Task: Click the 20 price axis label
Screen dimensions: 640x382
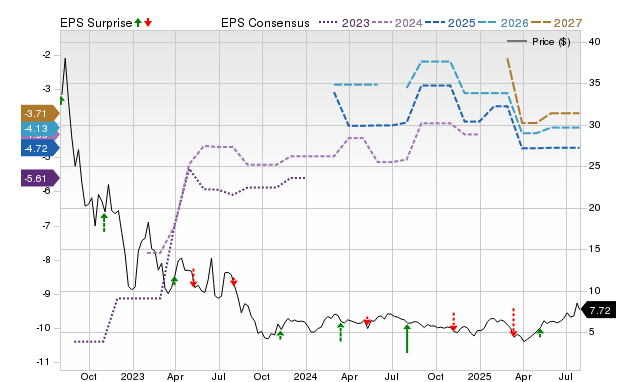Action: pyautogui.click(x=595, y=208)
